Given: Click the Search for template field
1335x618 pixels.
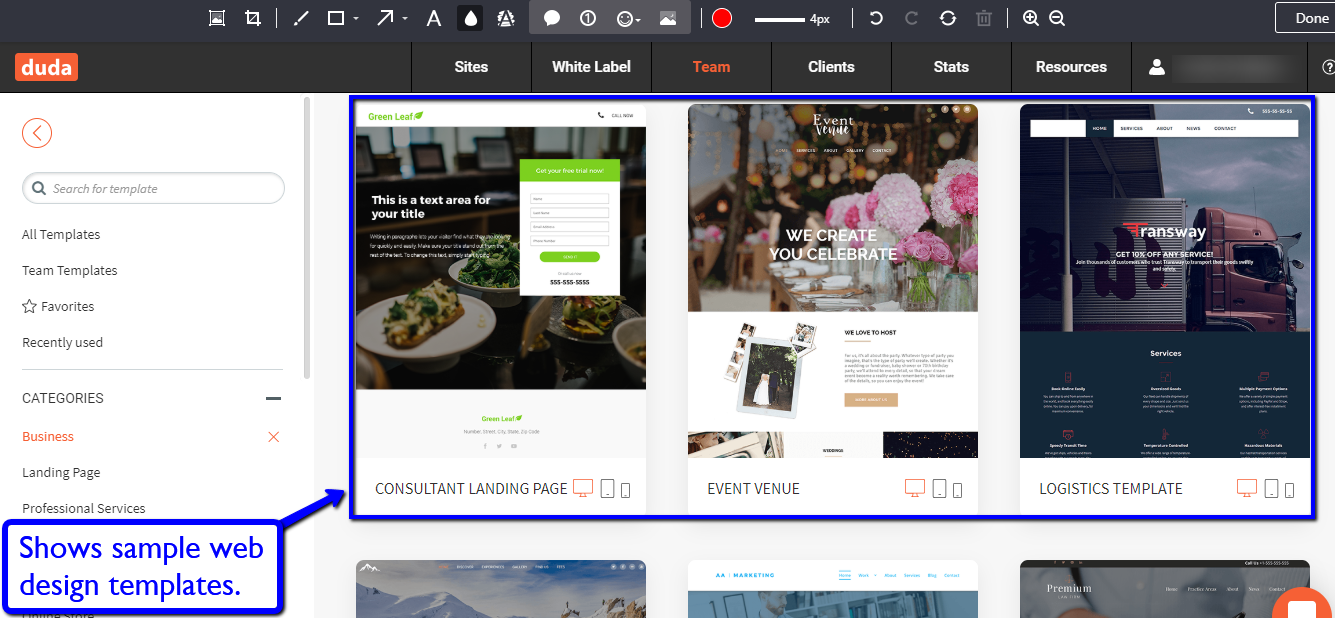Looking at the screenshot, I should [x=153, y=188].
